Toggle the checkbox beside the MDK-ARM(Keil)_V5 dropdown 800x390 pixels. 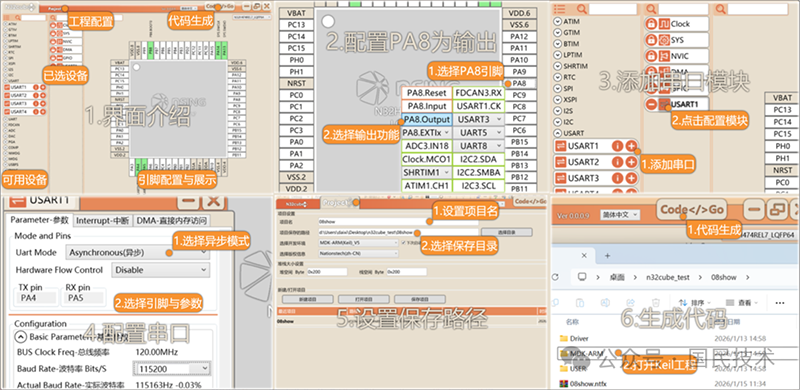pos(404,243)
